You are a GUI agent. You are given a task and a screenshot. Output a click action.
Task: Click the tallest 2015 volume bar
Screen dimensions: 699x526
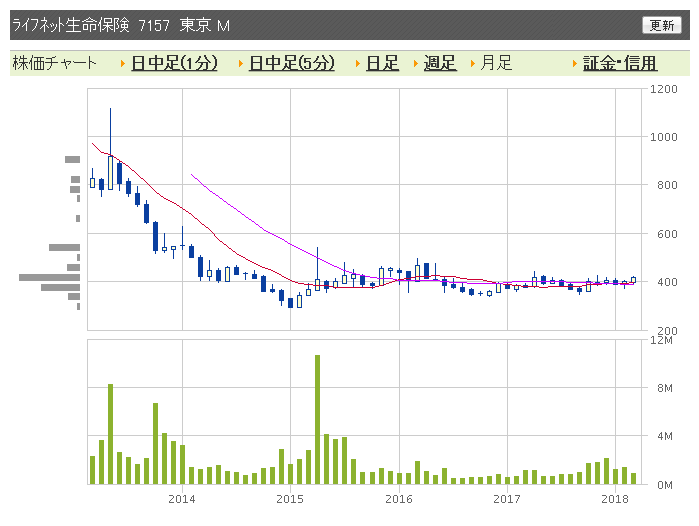pyautogui.click(x=317, y=419)
